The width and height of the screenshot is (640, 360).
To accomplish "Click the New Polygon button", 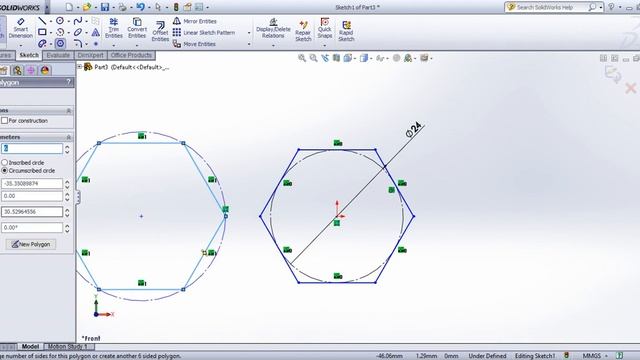I will point(31,244).
